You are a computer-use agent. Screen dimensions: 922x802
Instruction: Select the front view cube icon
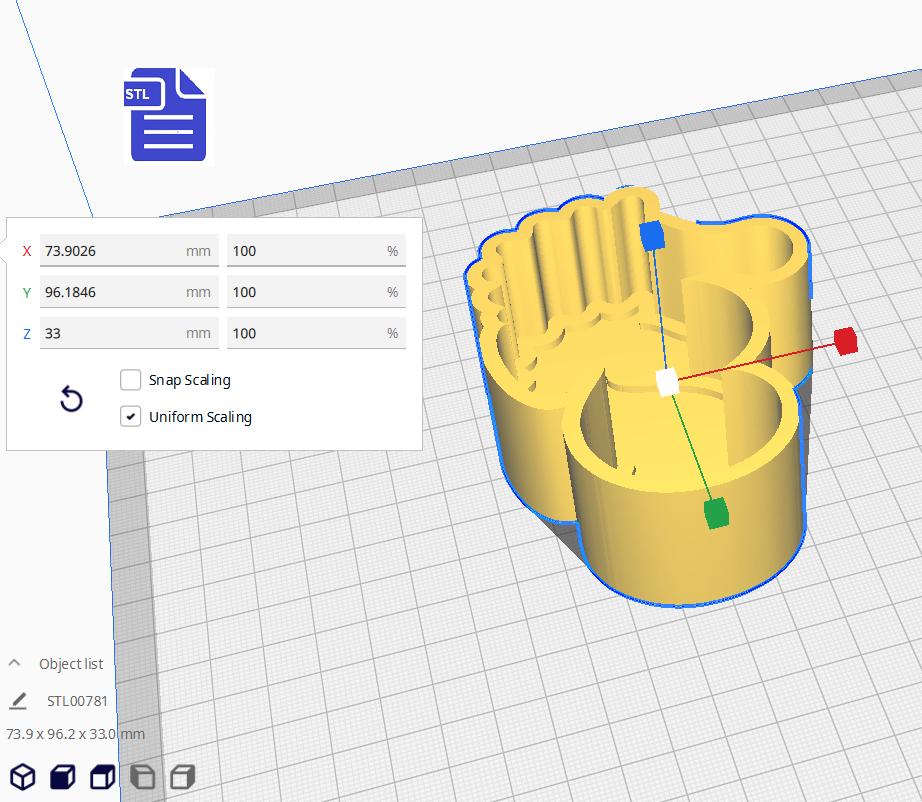pyautogui.click(x=63, y=777)
